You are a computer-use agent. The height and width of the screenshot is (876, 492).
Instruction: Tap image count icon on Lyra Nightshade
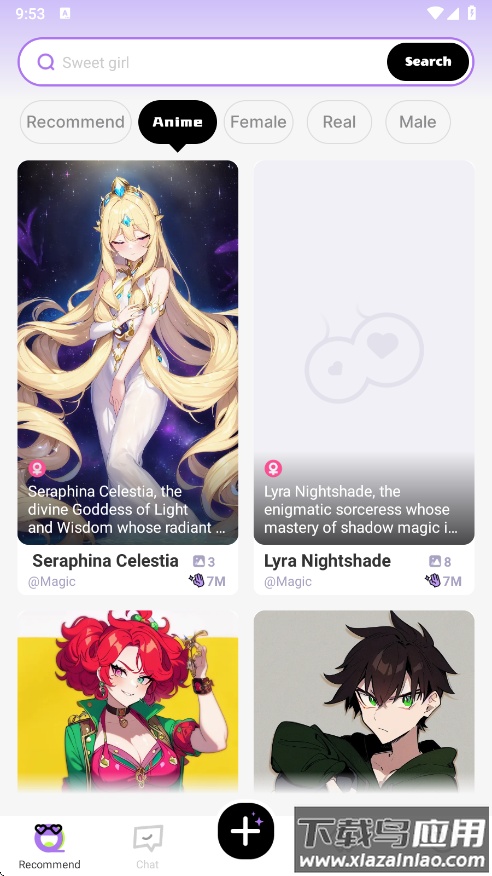(435, 561)
